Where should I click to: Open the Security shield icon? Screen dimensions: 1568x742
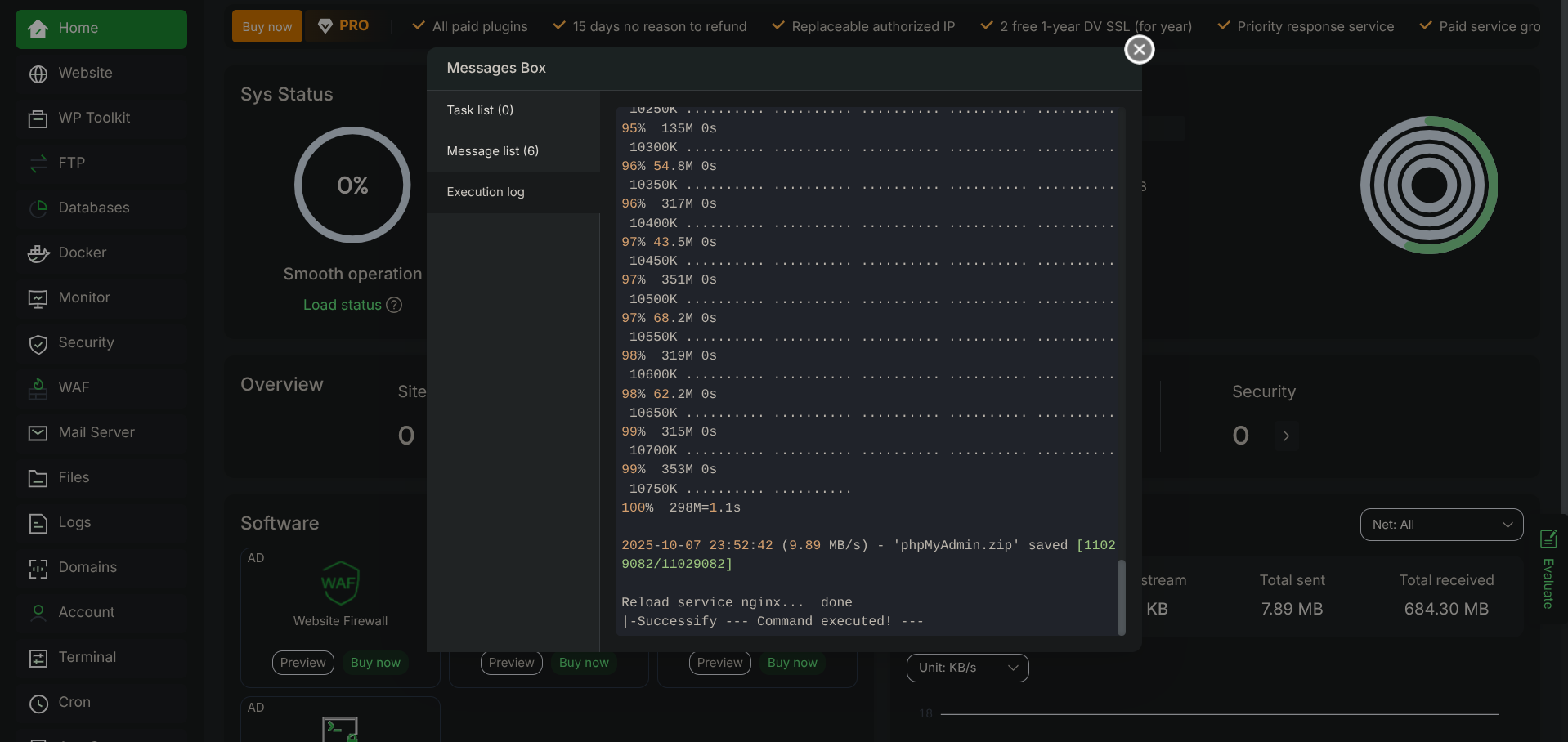(38, 344)
